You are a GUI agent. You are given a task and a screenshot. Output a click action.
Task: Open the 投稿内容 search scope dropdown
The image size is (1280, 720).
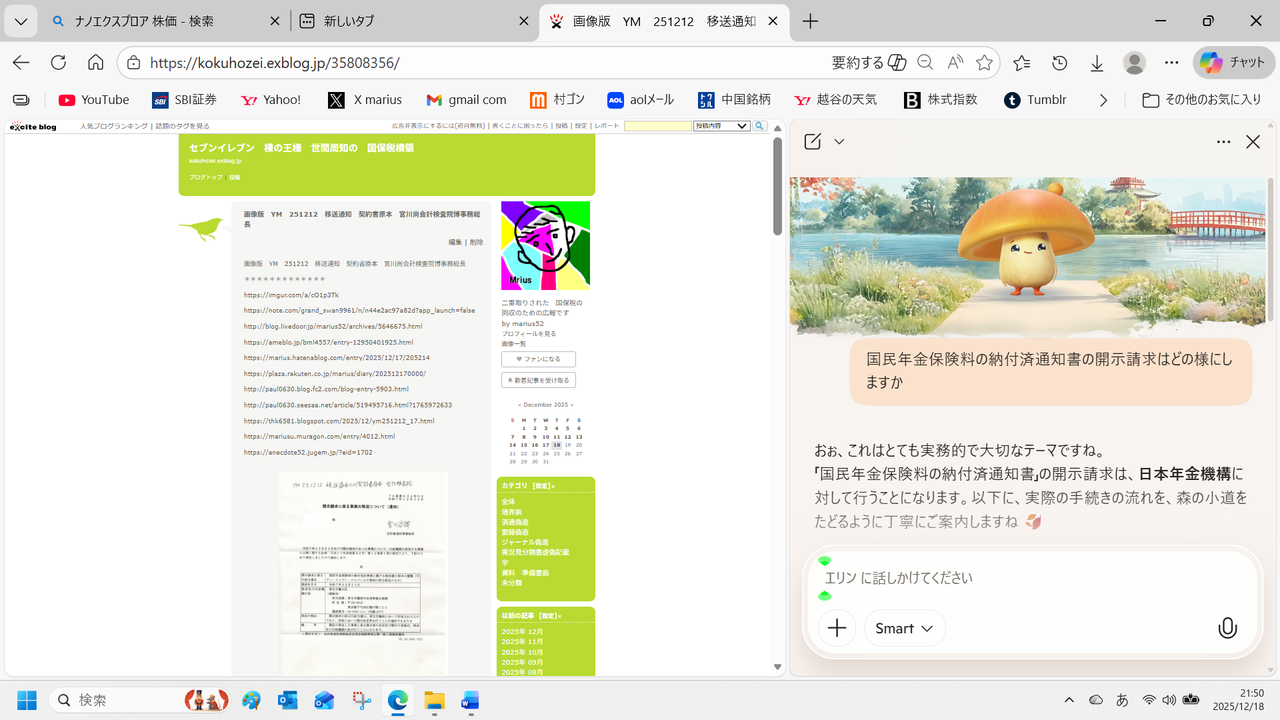[x=722, y=126]
